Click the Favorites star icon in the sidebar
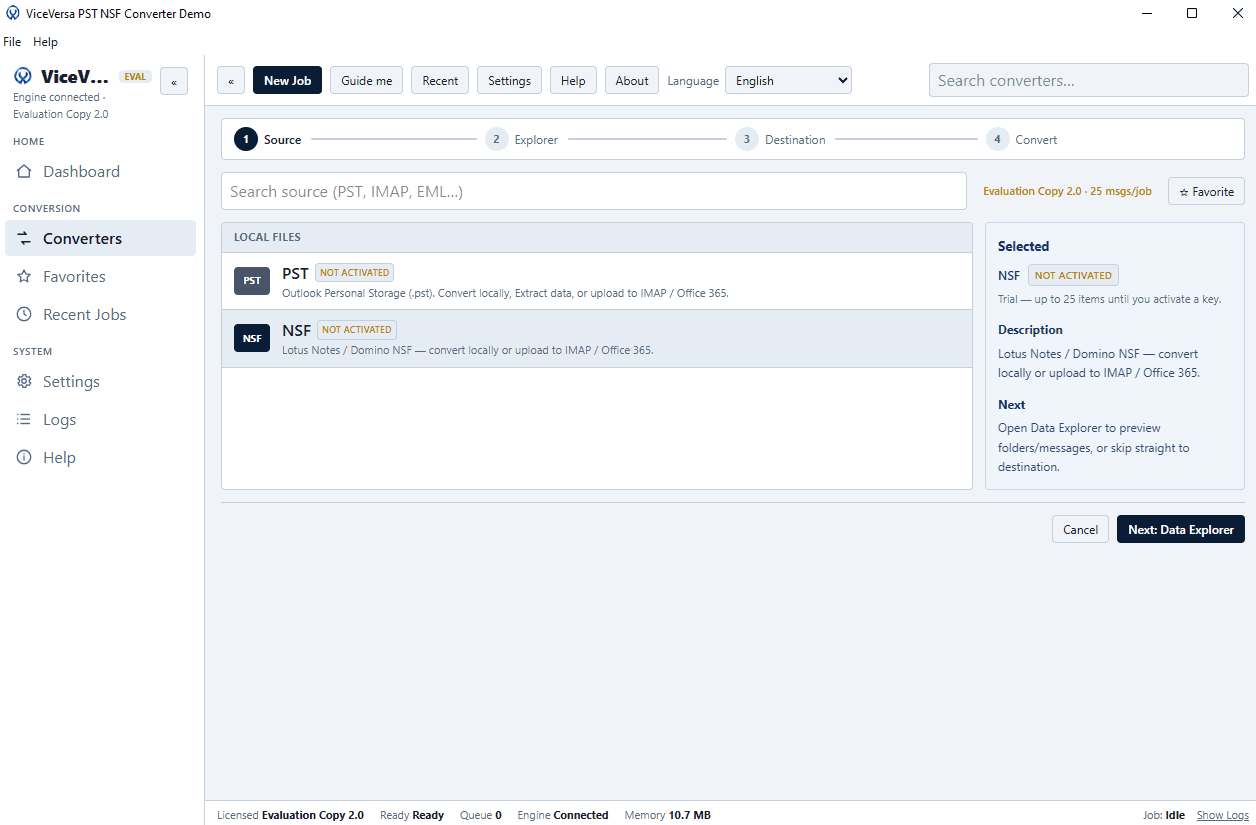The image size is (1256, 825). coord(25,277)
